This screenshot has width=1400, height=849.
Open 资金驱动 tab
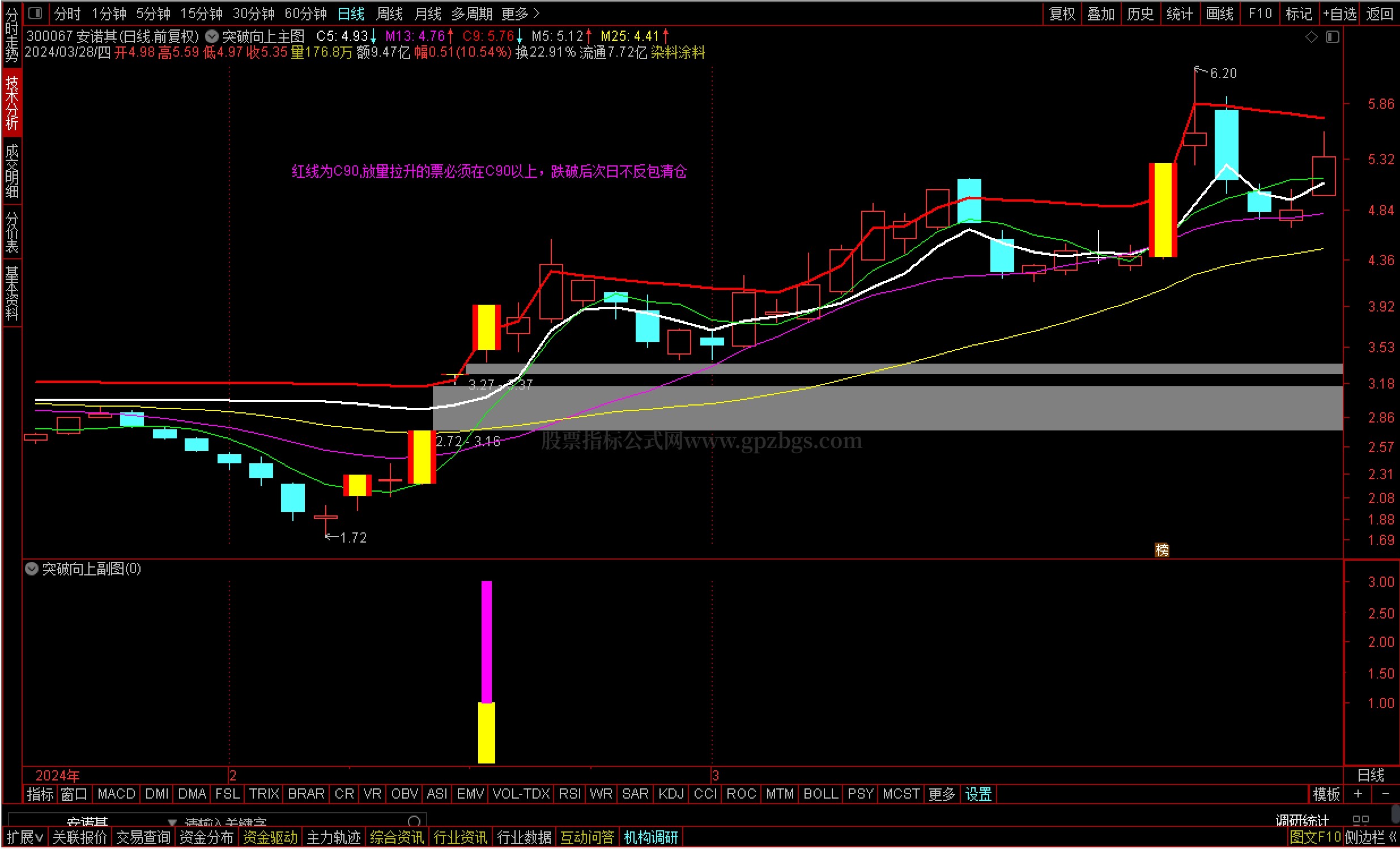tap(270, 837)
